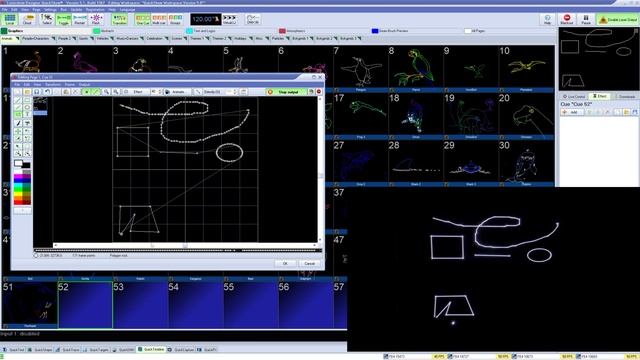
Task: Open the Vehicles tab dropdown arrow
Action: (x=112, y=38)
